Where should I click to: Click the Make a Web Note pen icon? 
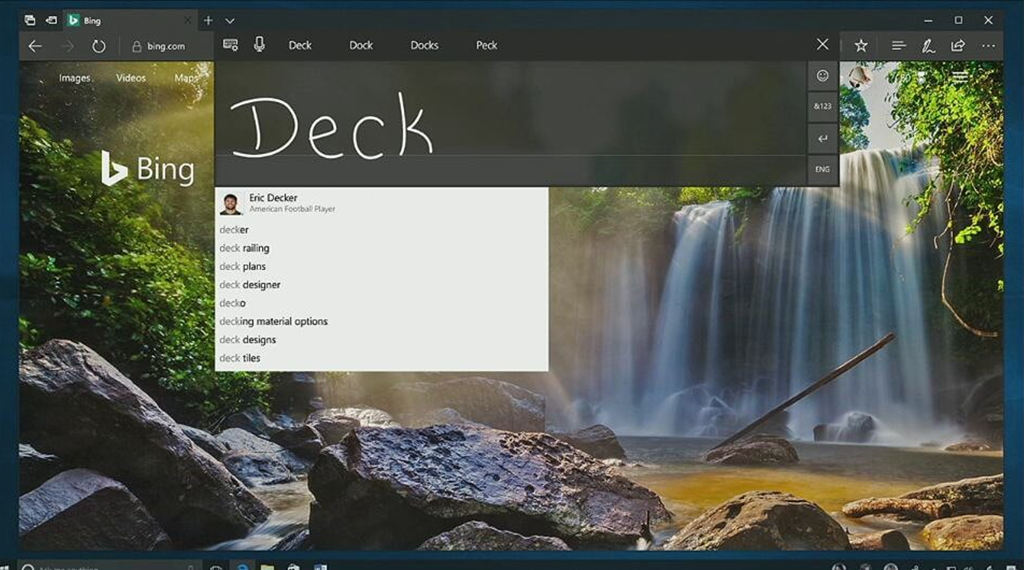(x=928, y=46)
